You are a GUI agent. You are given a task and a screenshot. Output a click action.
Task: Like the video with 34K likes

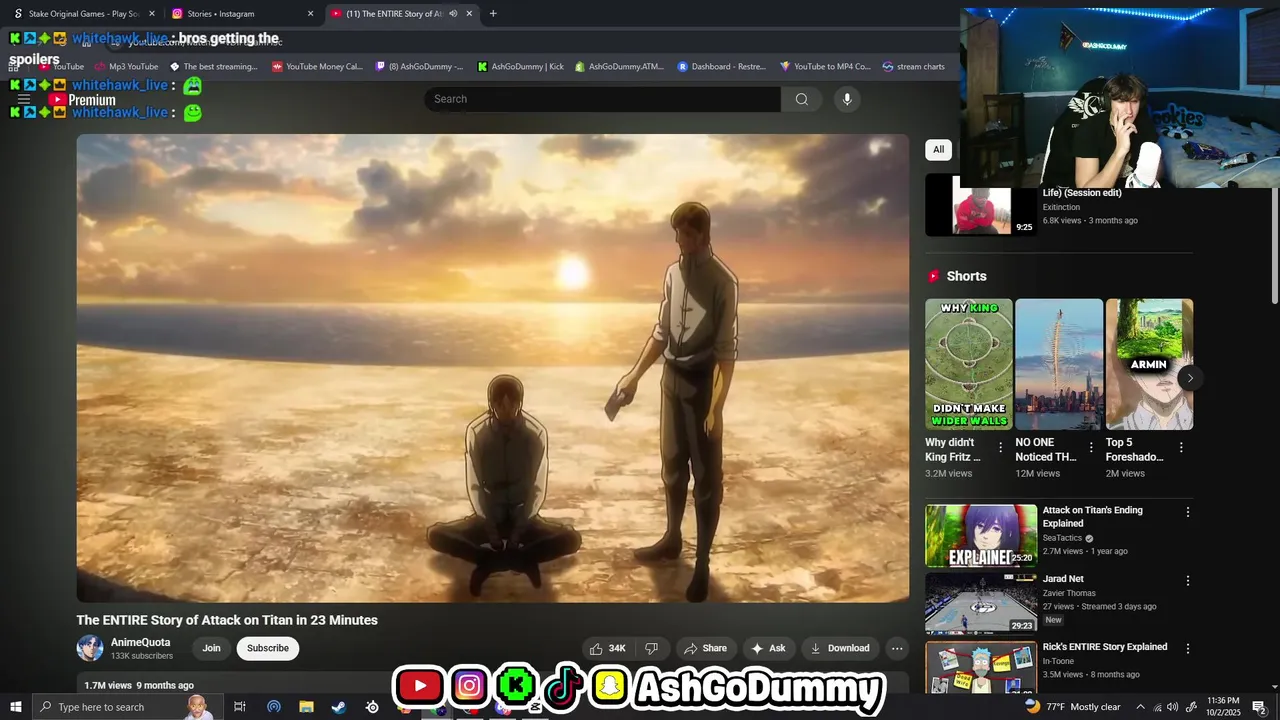(608, 648)
